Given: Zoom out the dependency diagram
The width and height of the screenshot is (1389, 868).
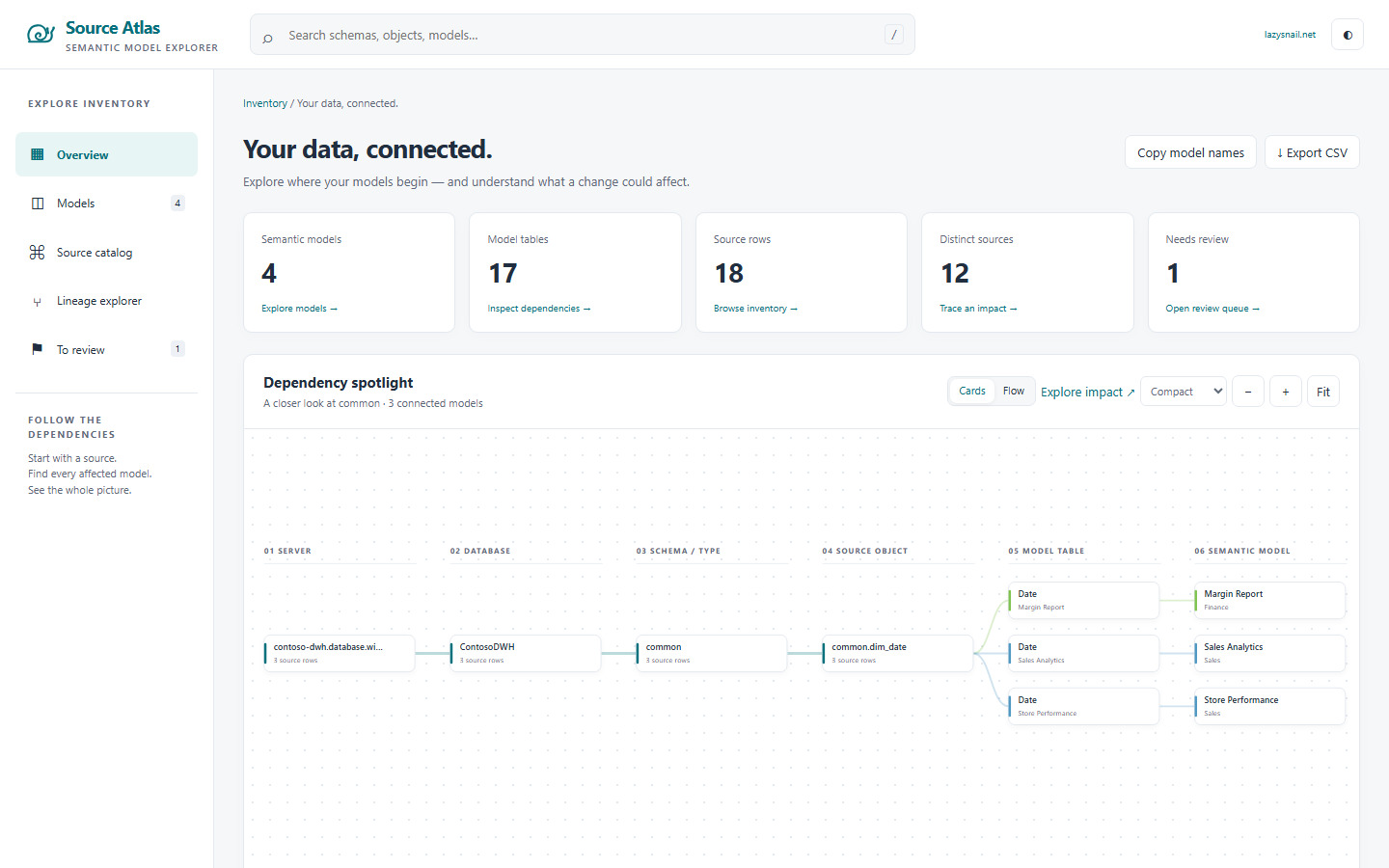Looking at the screenshot, I should pos(1248,392).
